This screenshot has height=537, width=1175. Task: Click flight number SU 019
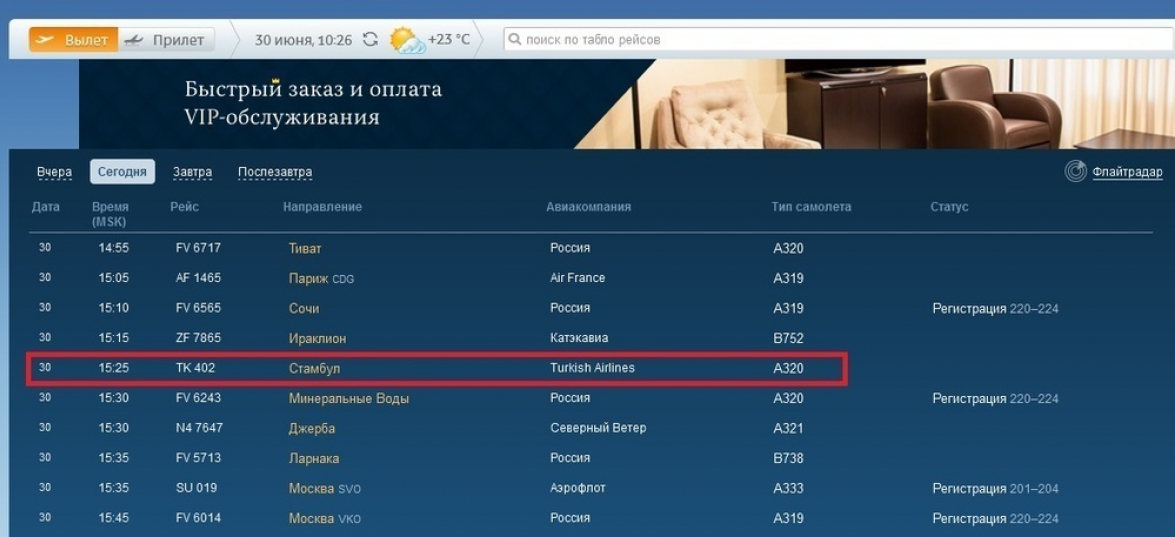[196, 488]
